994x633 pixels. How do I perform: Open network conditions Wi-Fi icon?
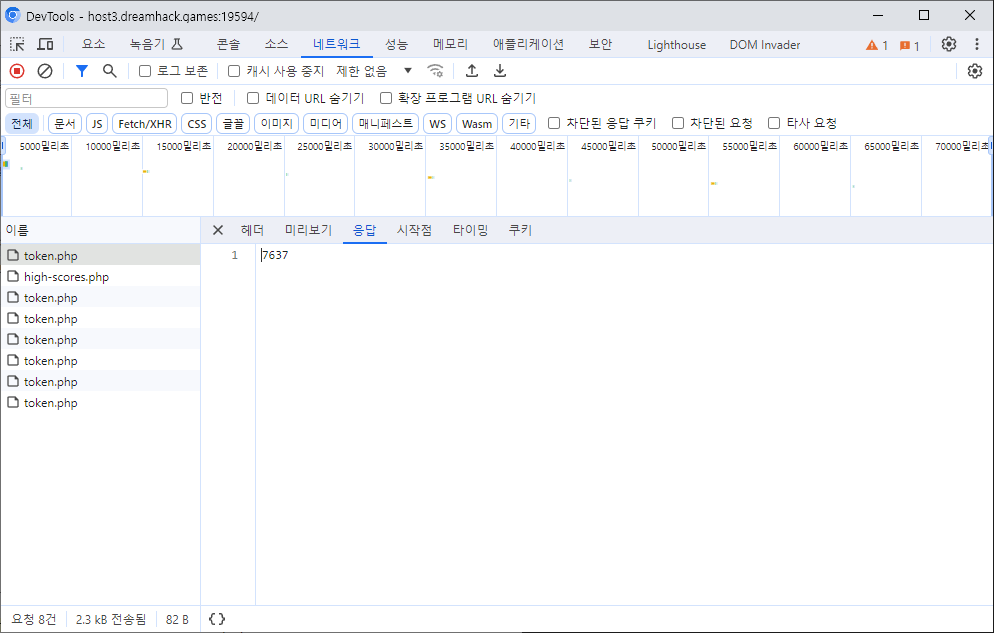435,71
